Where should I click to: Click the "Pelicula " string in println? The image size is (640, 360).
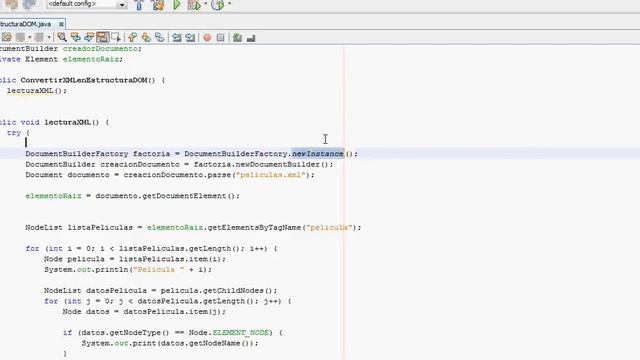pyautogui.click(x=159, y=269)
